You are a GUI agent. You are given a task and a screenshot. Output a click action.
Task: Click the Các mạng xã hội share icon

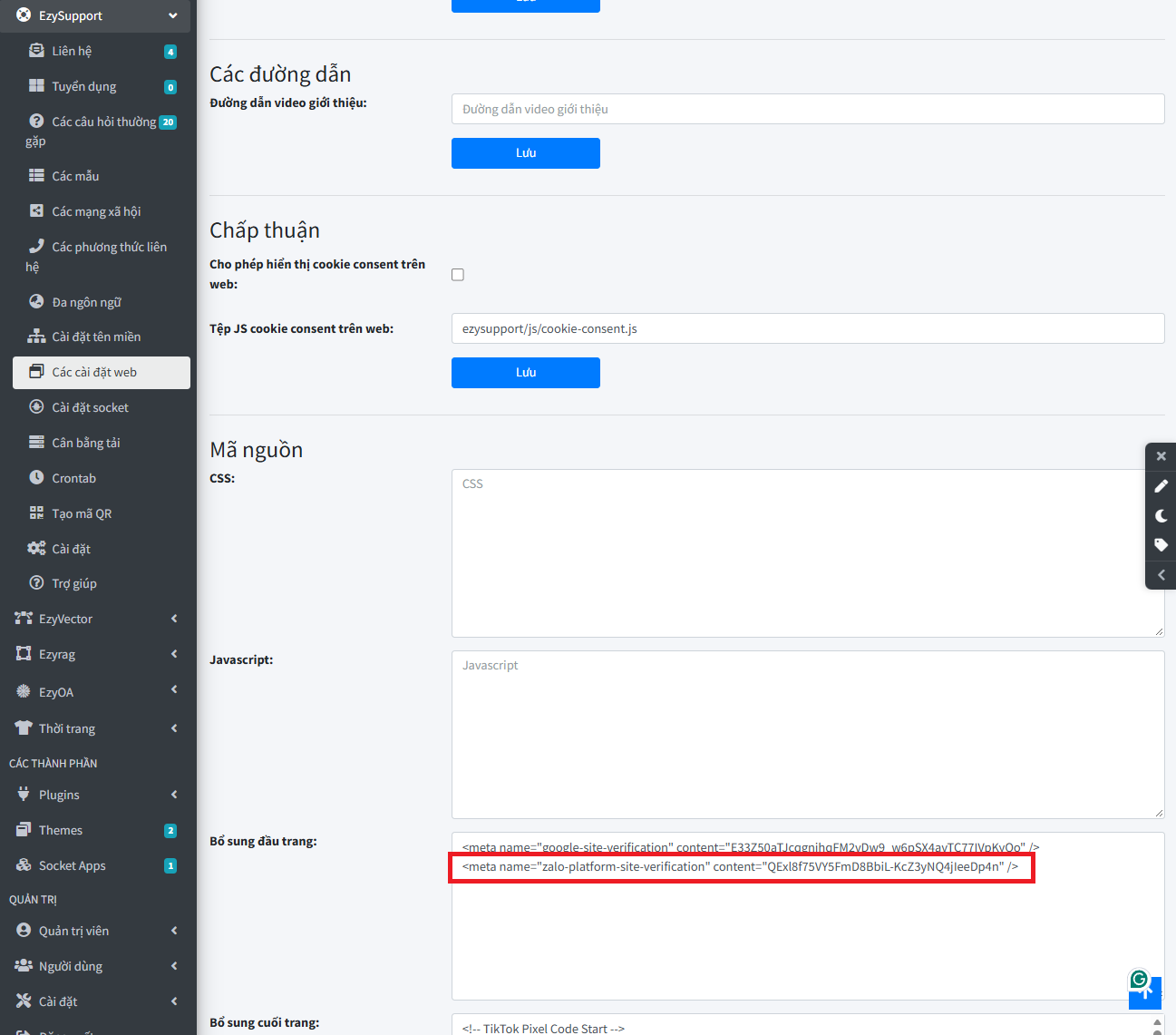[x=36, y=210]
